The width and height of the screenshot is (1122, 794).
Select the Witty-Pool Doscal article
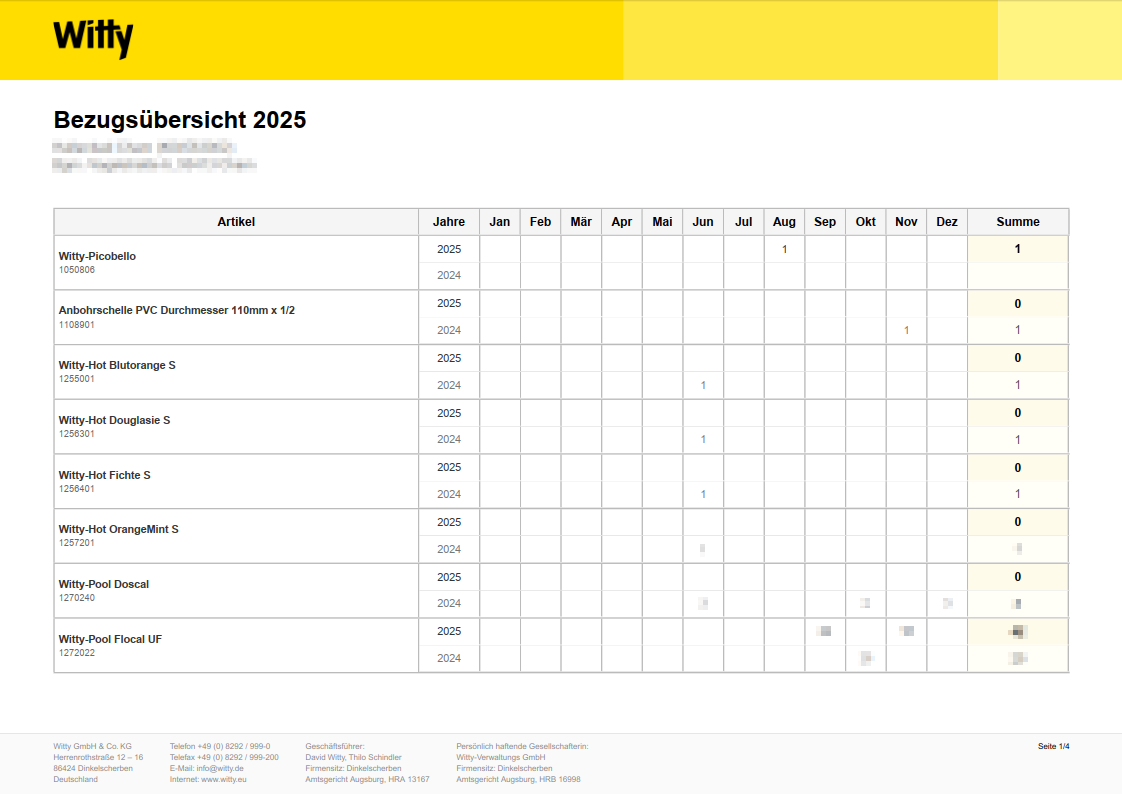[x=104, y=584]
